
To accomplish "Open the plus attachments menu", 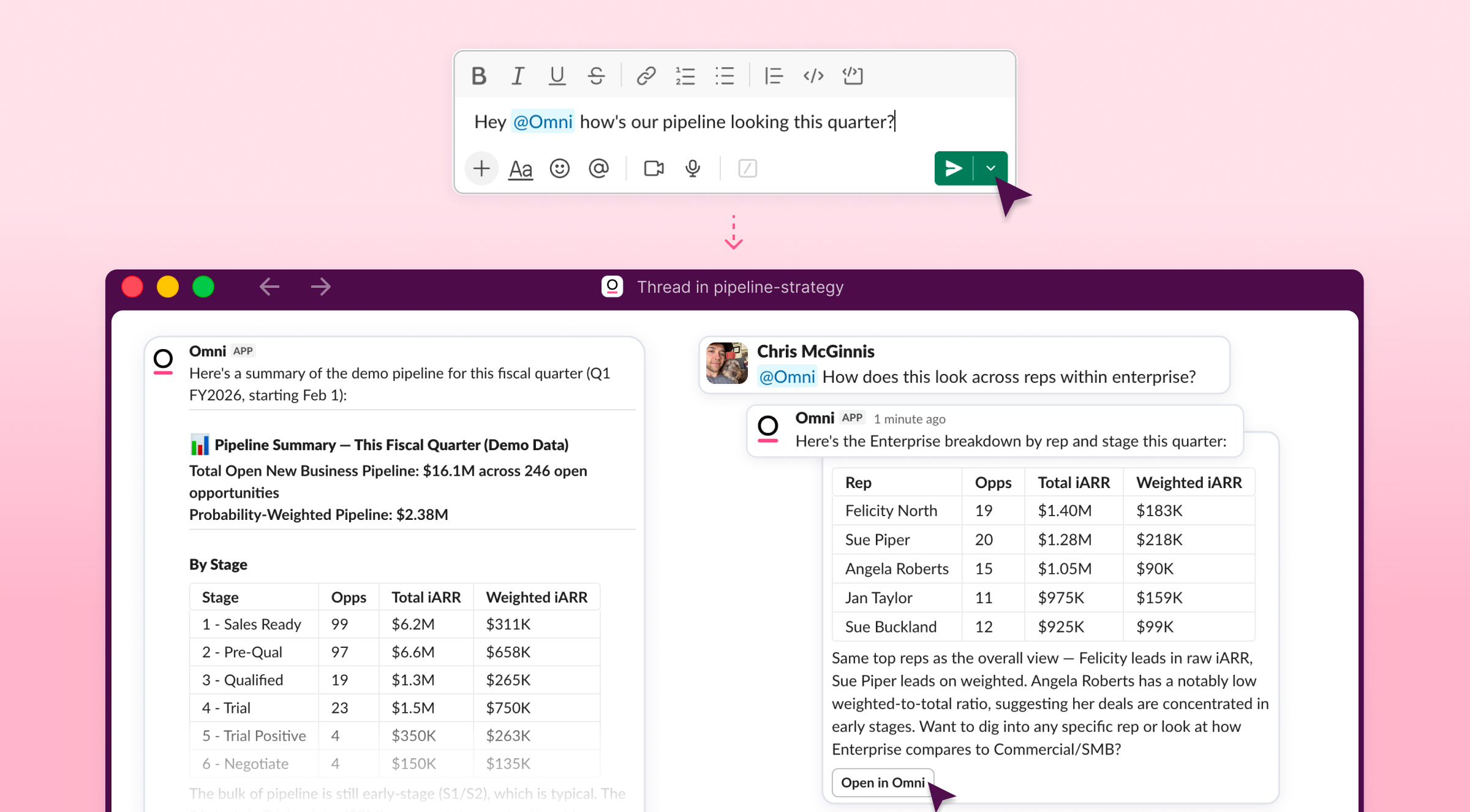I will click(481, 168).
